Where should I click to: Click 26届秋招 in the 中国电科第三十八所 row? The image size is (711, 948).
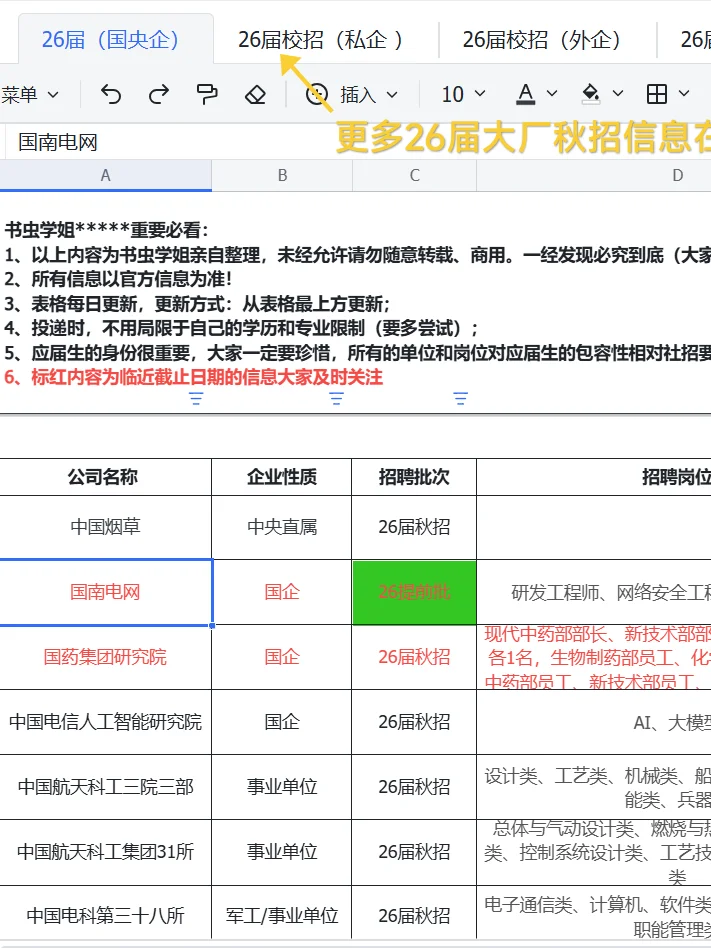point(414,915)
